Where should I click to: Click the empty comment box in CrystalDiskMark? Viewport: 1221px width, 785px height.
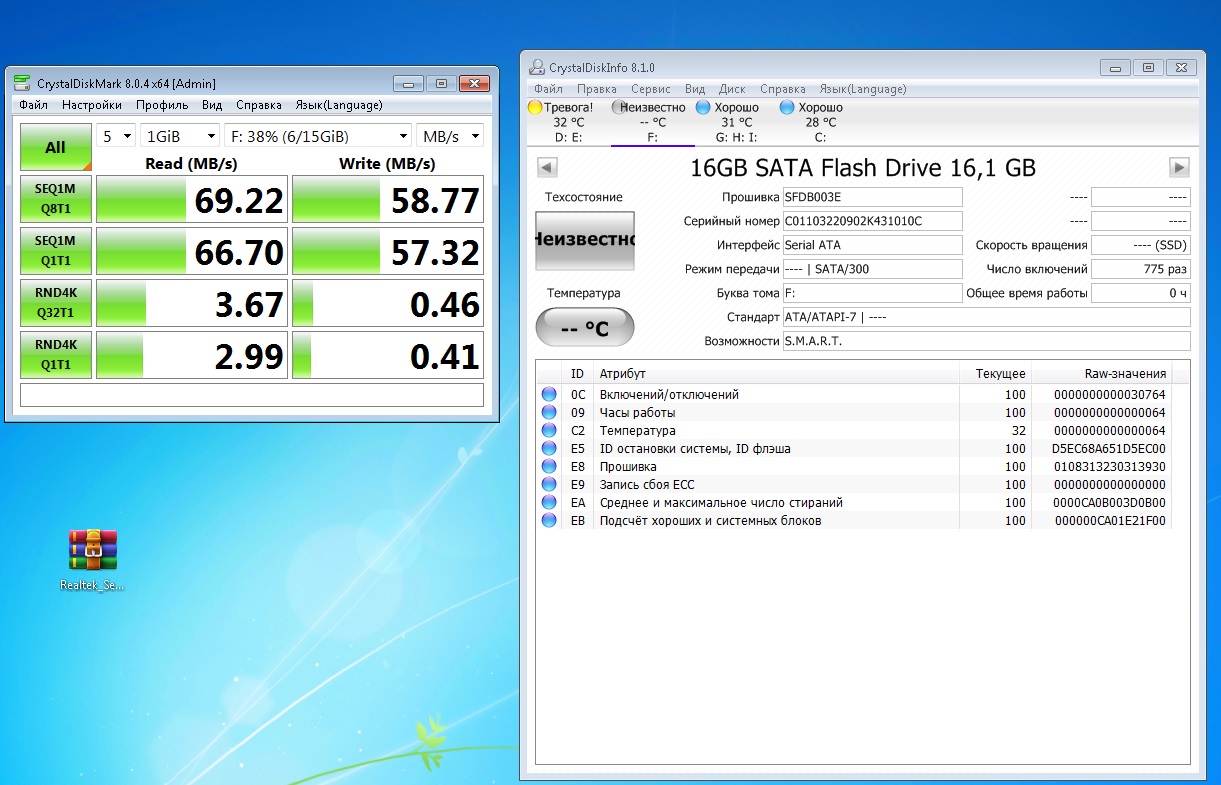tap(252, 395)
